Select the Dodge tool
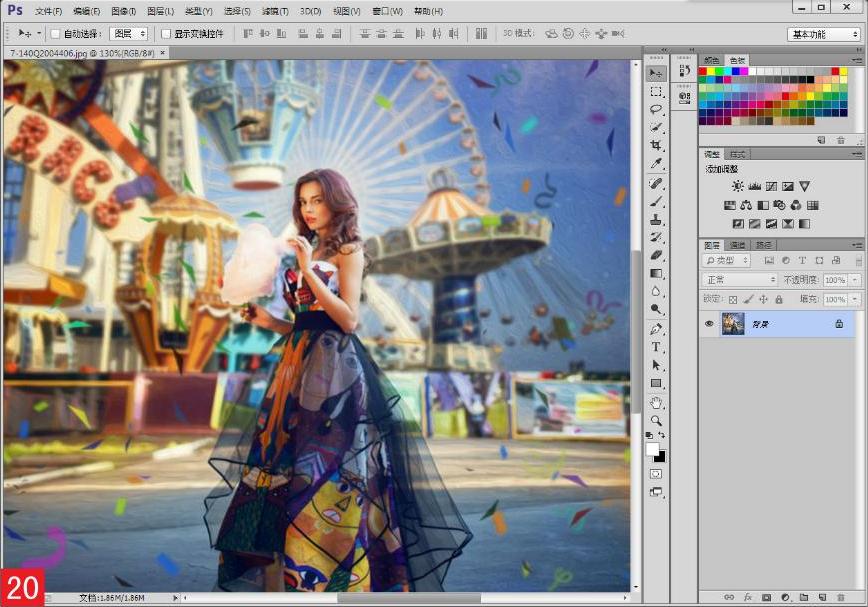Image resolution: width=868 pixels, height=607 pixels. point(656,309)
